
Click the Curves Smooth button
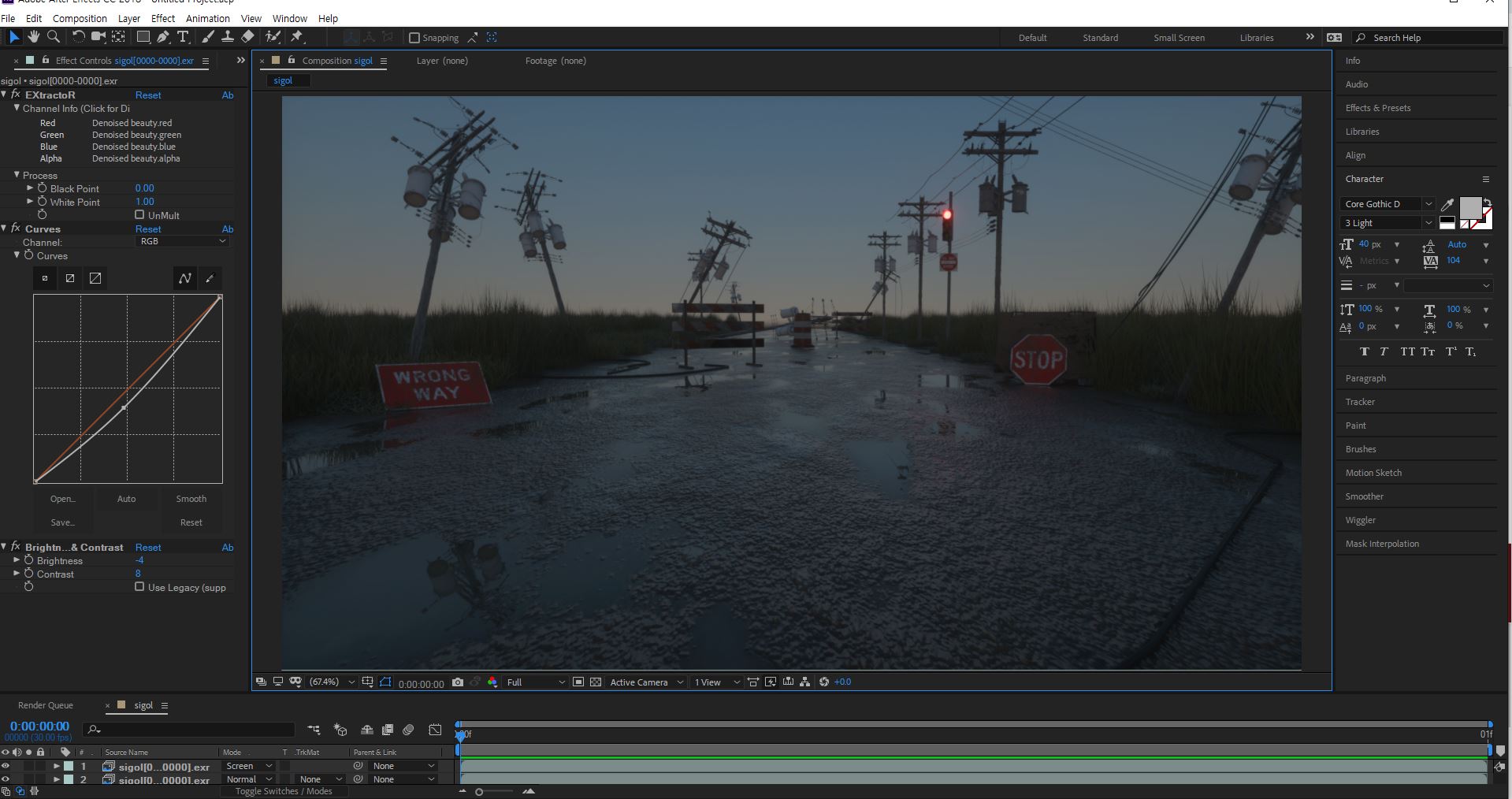(191, 499)
